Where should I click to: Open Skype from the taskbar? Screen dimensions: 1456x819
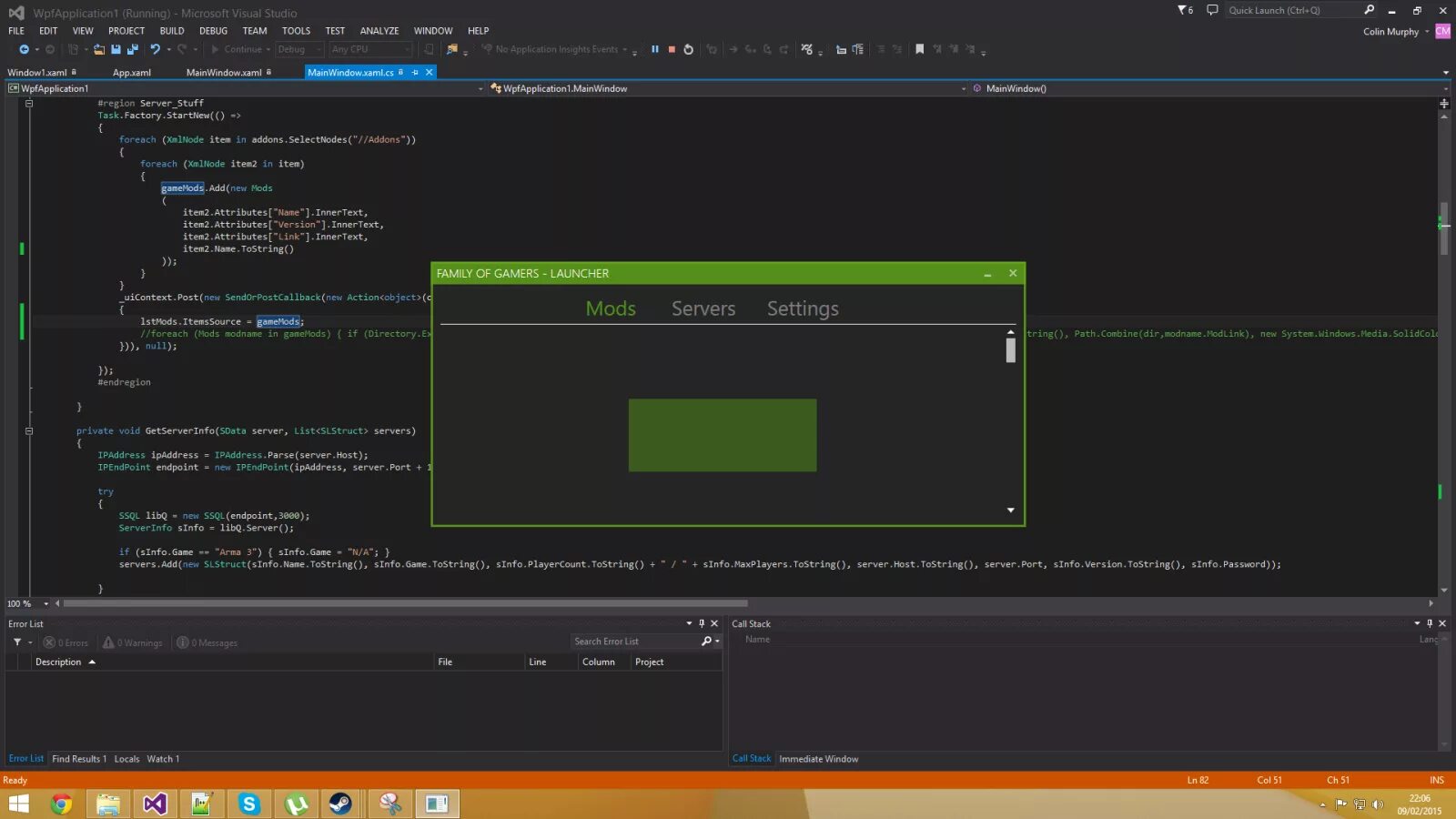click(248, 804)
